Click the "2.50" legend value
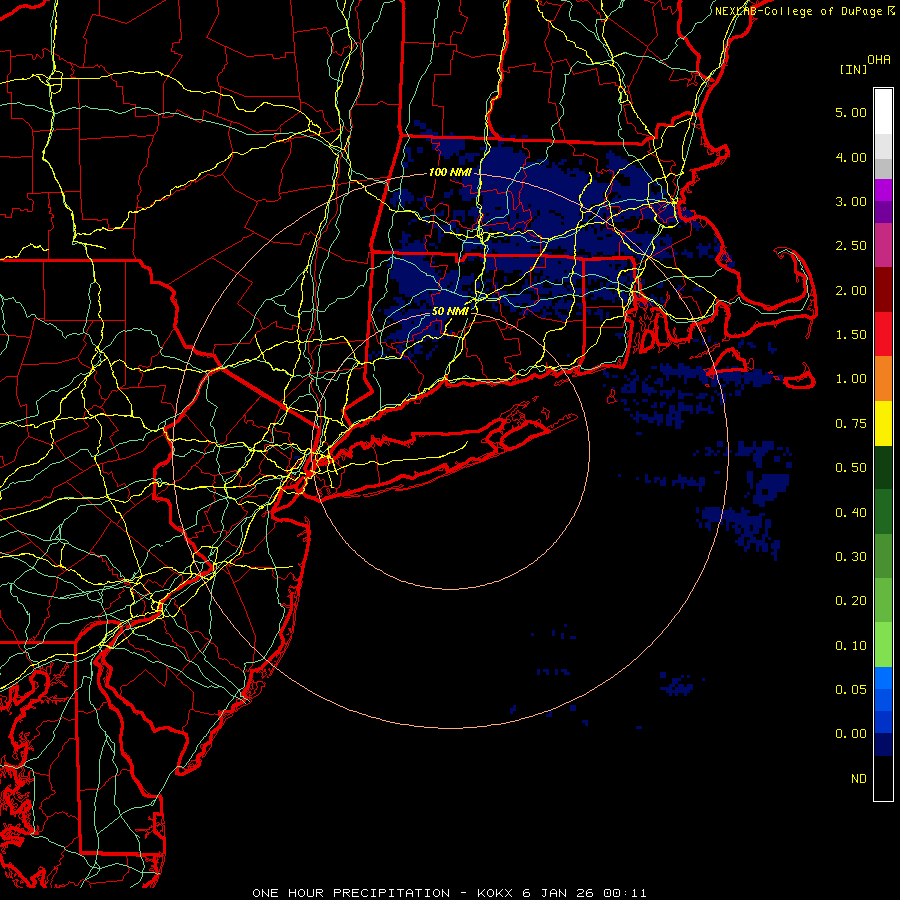The height and width of the screenshot is (900, 900). tap(851, 245)
